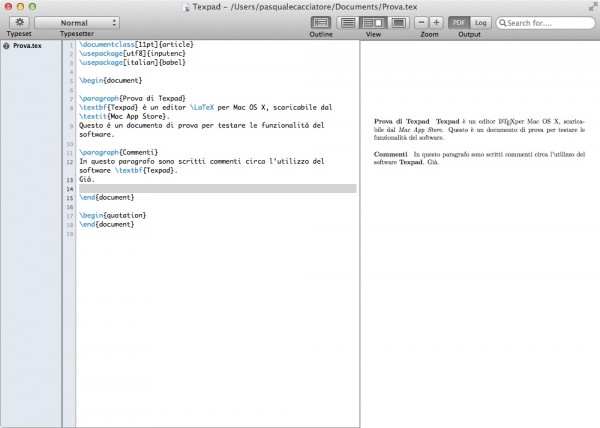Click the \paragraph{Commenti} line
Screen dimensions: 600x428
(x=119, y=152)
